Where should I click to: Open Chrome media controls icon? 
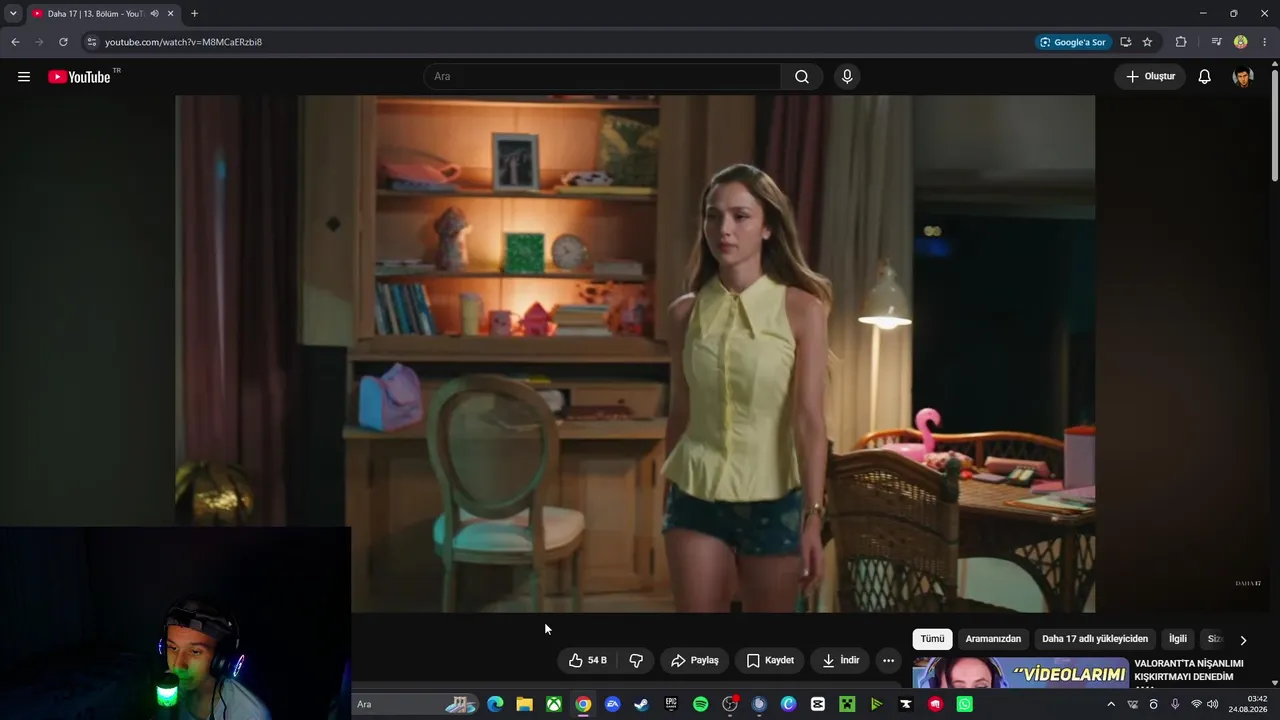1216,42
